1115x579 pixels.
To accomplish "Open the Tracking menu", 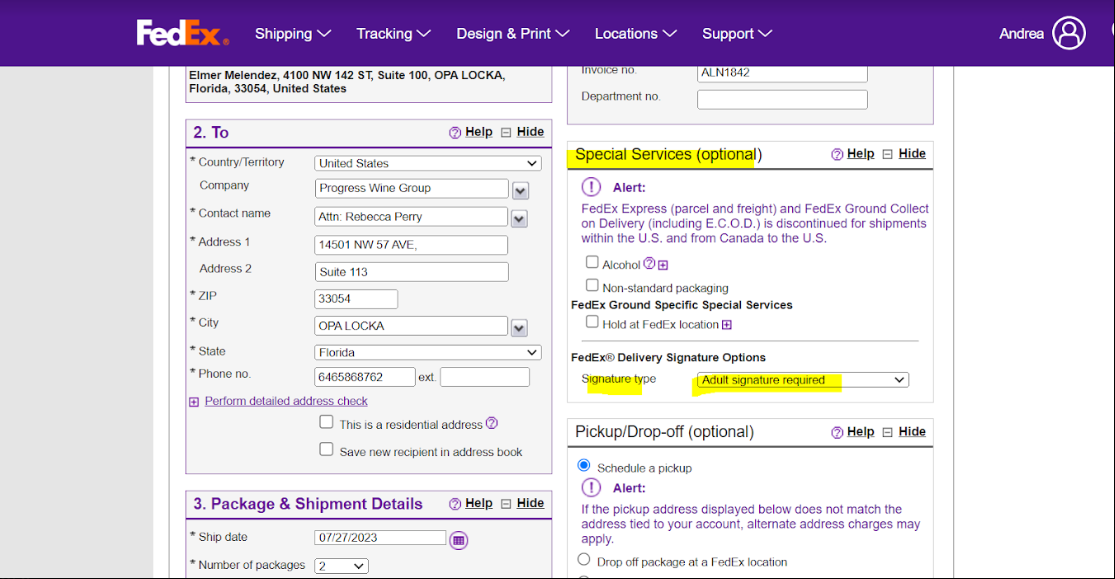I will pos(393,33).
